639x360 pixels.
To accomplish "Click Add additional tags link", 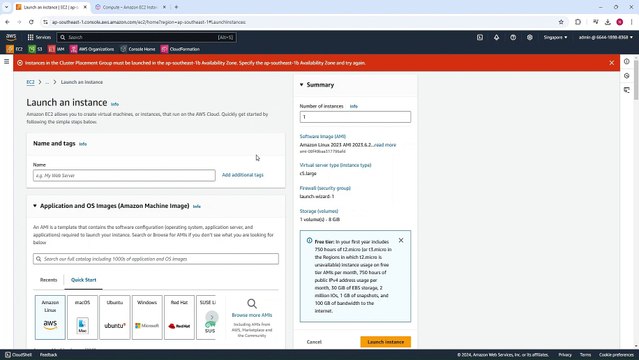I will tap(243, 175).
